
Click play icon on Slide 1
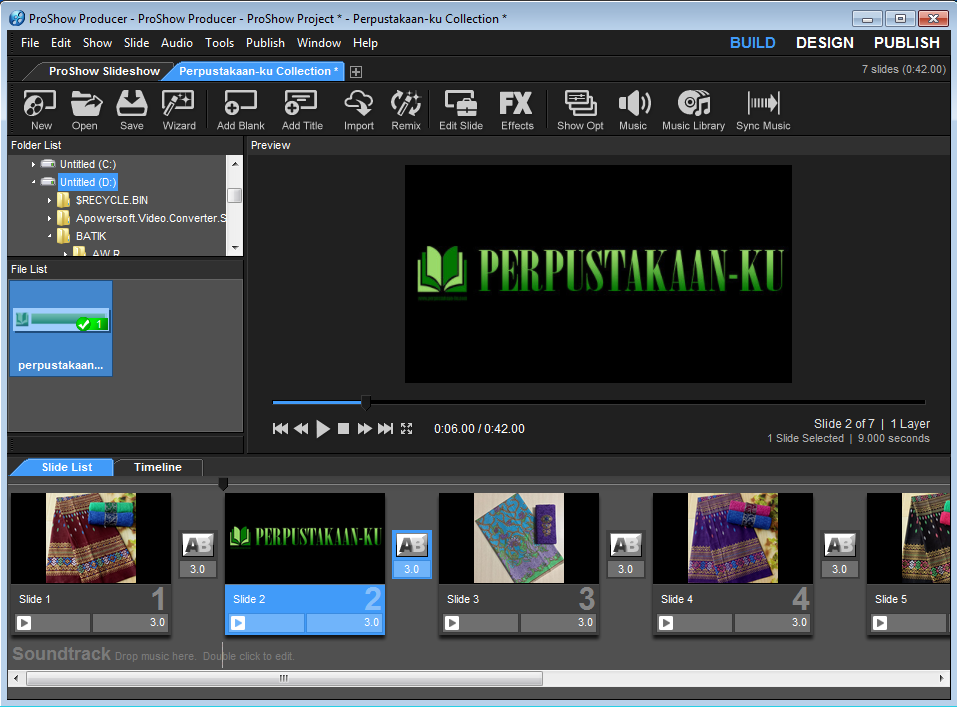click(x=24, y=623)
